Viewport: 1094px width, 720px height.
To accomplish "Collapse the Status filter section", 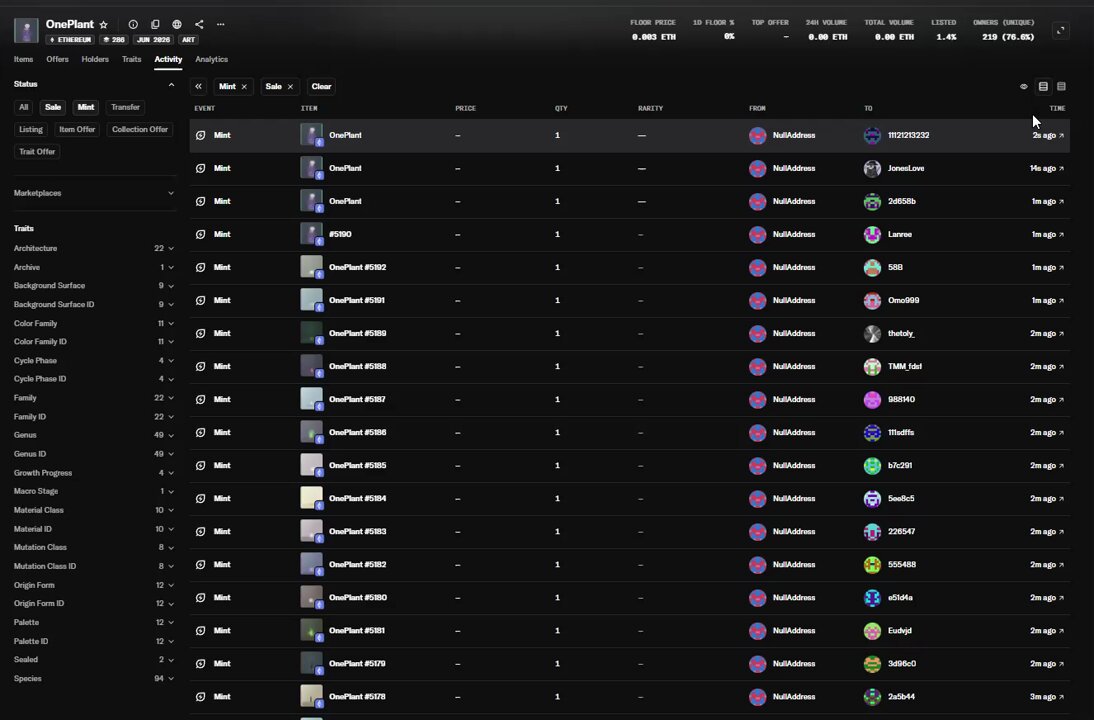I will click(171, 84).
